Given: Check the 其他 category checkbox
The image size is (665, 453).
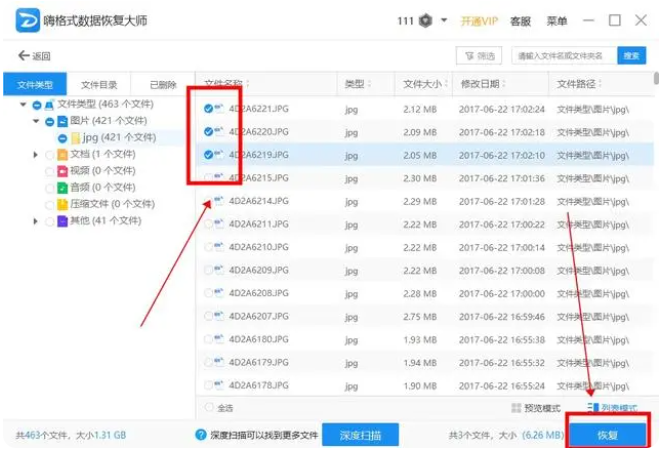Looking at the screenshot, I should tap(50, 221).
